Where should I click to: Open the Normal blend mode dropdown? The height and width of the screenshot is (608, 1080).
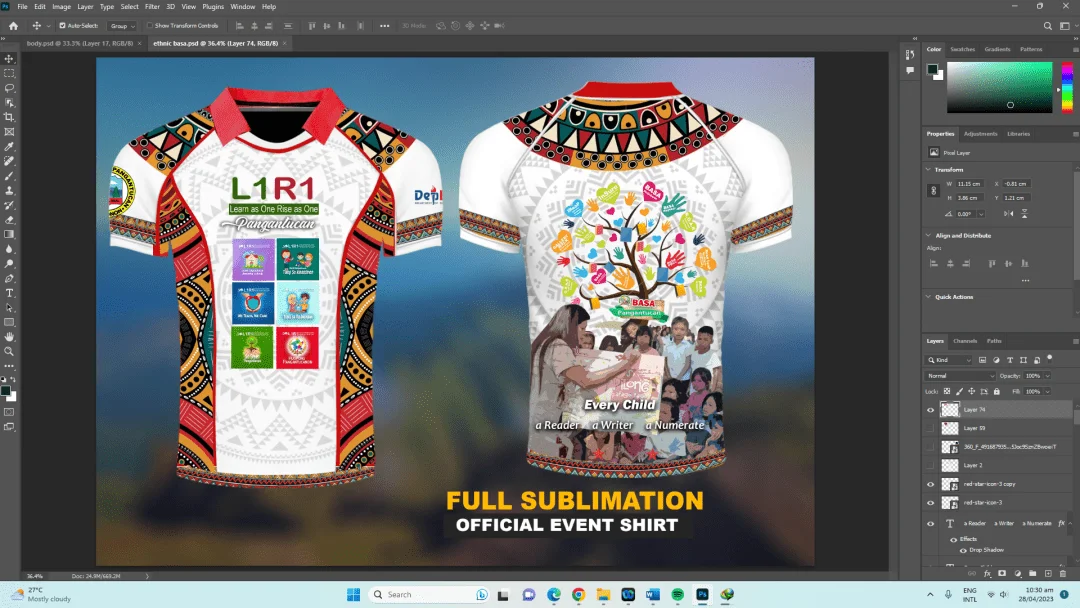point(960,376)
